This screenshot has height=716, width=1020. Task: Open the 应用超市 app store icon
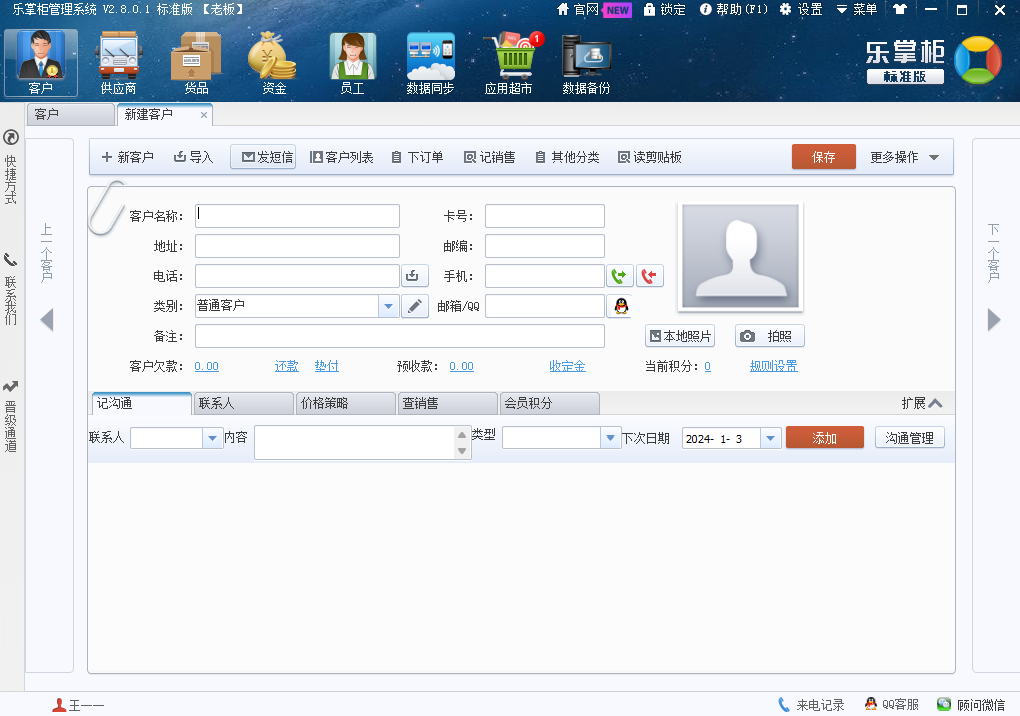click(x=509, y=63)
